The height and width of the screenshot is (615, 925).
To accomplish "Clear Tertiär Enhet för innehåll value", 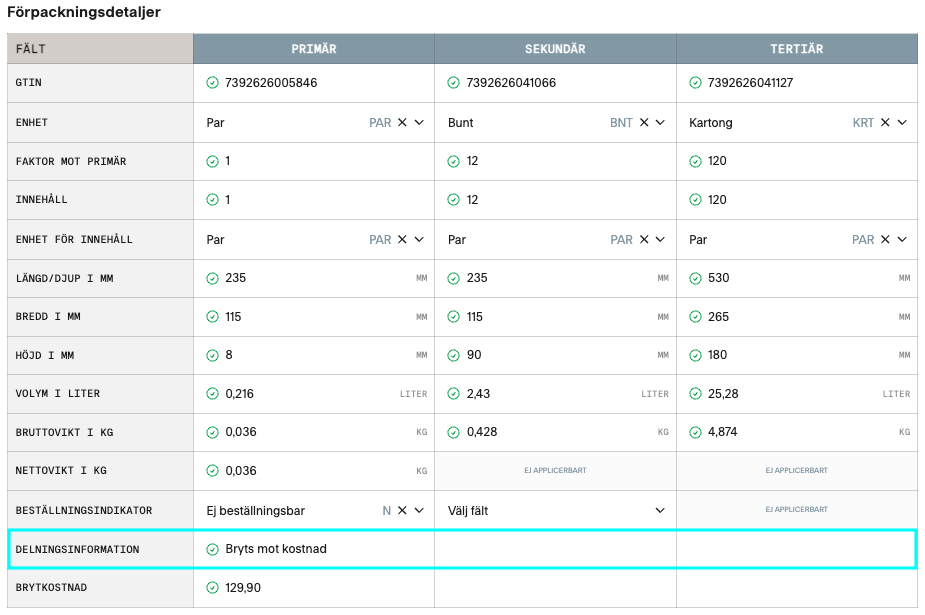I will click(x=885, y=240).
